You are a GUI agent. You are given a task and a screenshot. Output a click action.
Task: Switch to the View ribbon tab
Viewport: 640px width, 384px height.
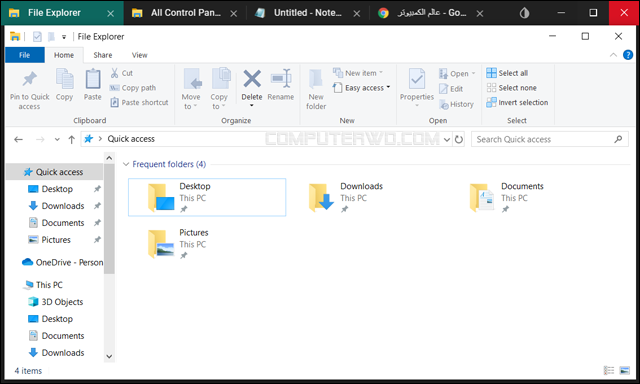click(x=140, y=55)
